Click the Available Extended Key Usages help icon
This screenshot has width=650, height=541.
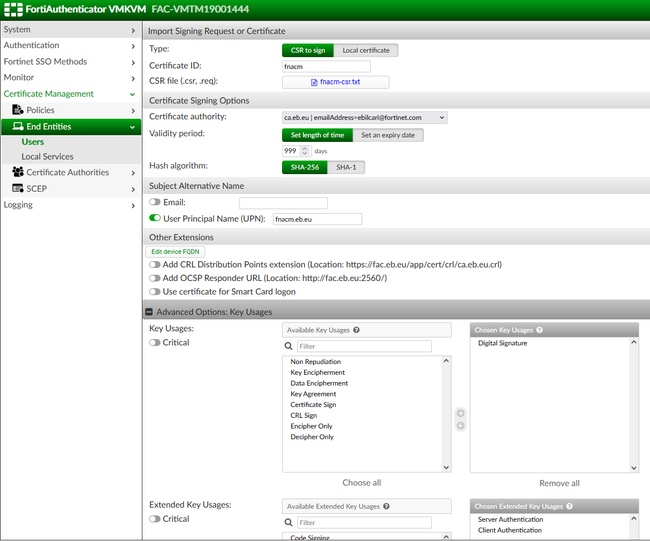[386, 506]
